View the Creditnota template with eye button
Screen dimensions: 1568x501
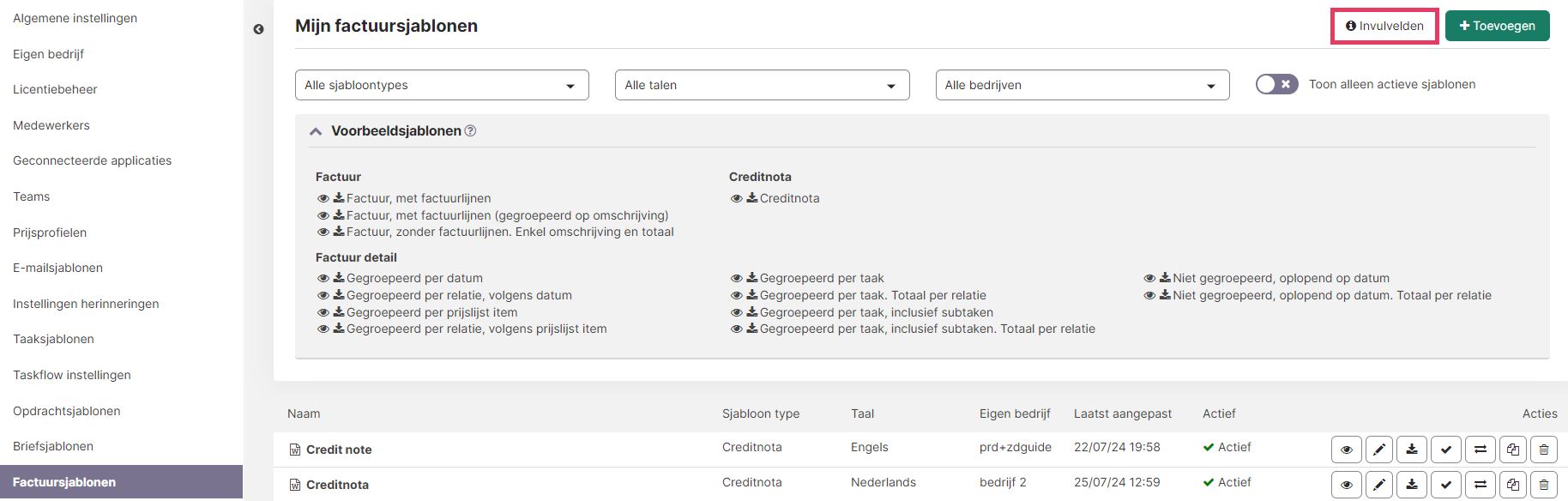coord(1347,485)
